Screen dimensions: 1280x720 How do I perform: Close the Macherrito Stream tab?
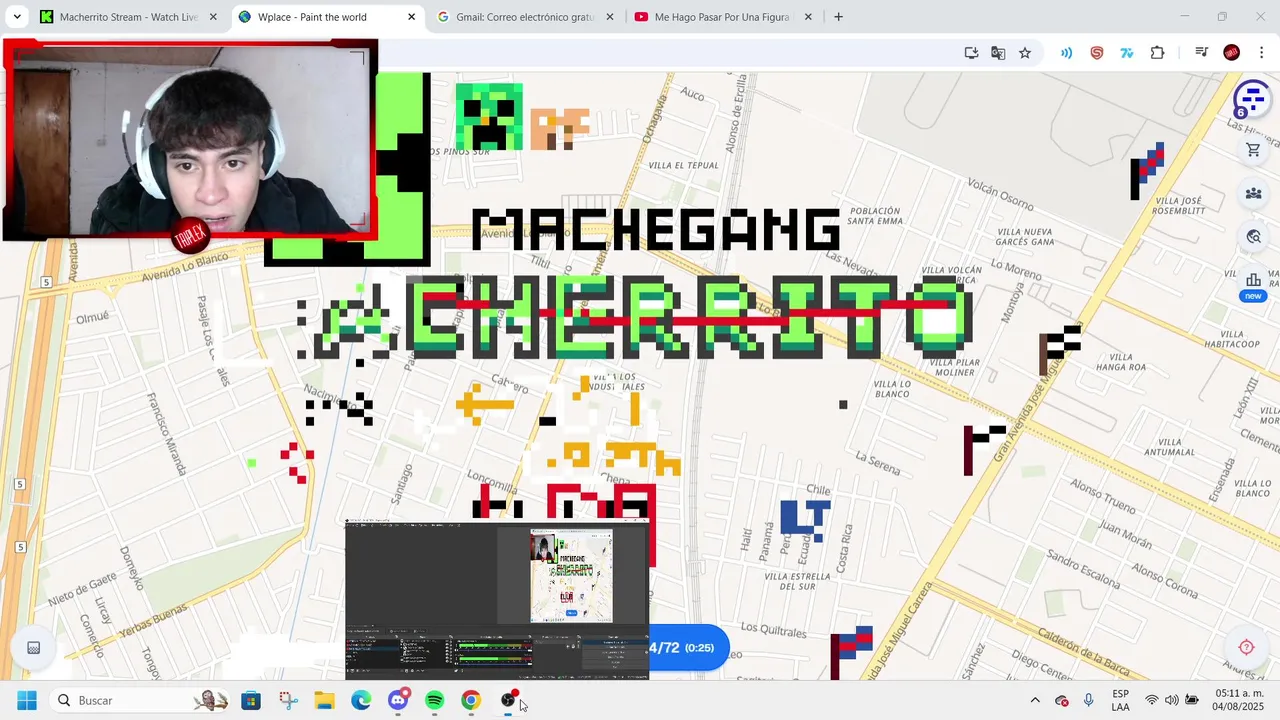pyautogui.click(x=213, y=17)
